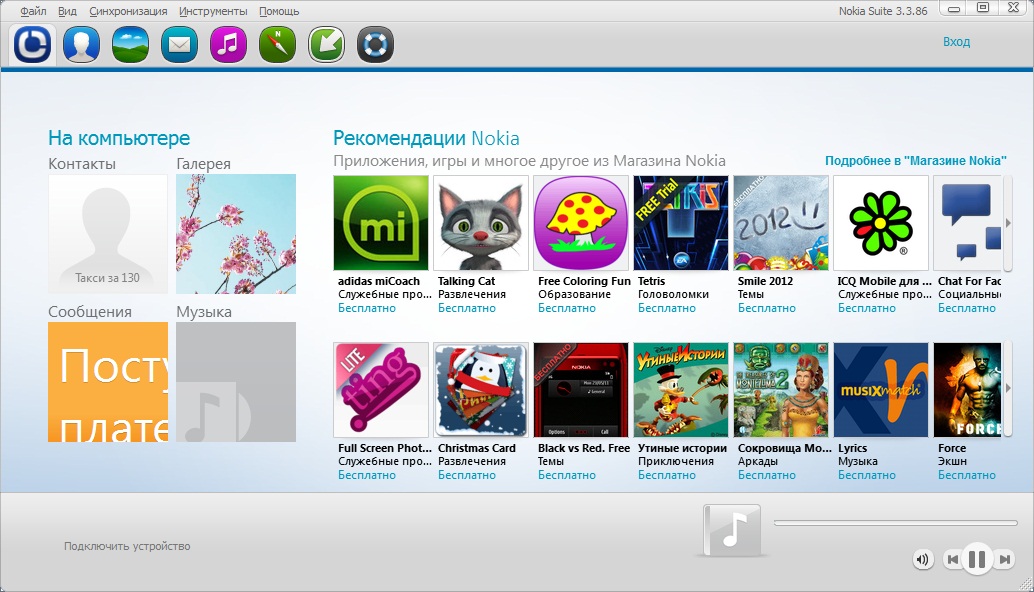1034x592 pixels.
Task: Open Talking Cat app icon
Action: click(481, 223)
